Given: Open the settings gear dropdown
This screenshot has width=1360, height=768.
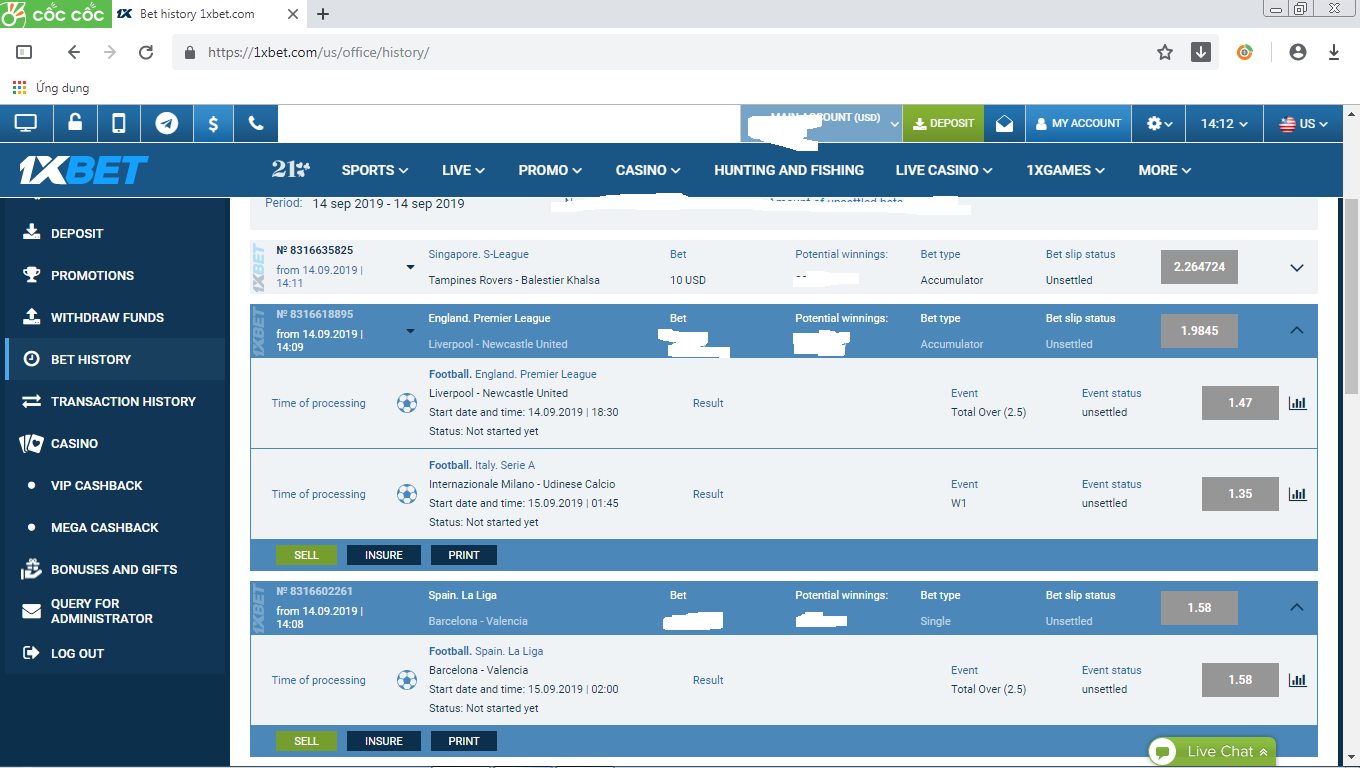Looking at the screenshot, I should coord(1160,123).
